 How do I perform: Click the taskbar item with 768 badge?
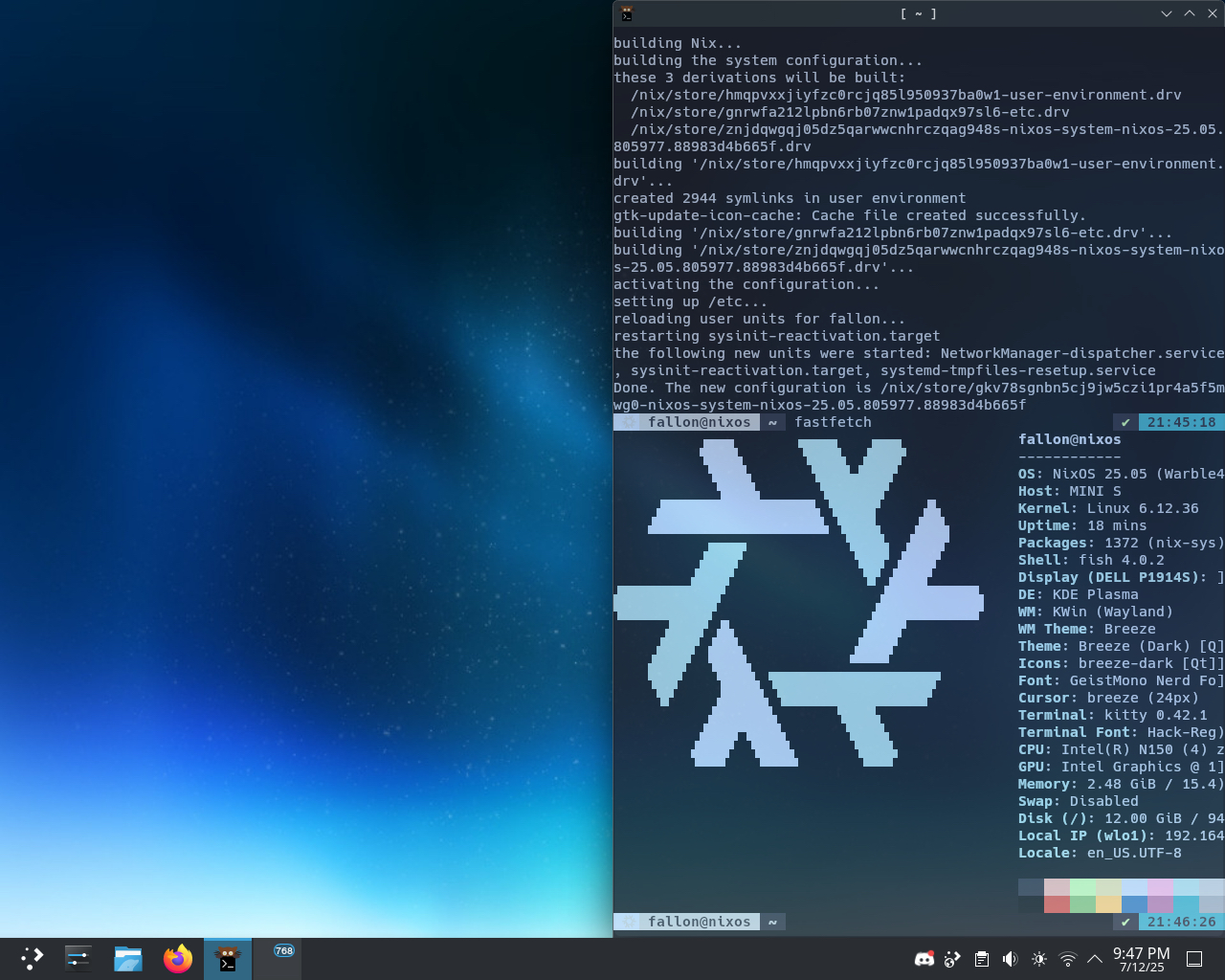pyautogui.click(x=278, y=959)
